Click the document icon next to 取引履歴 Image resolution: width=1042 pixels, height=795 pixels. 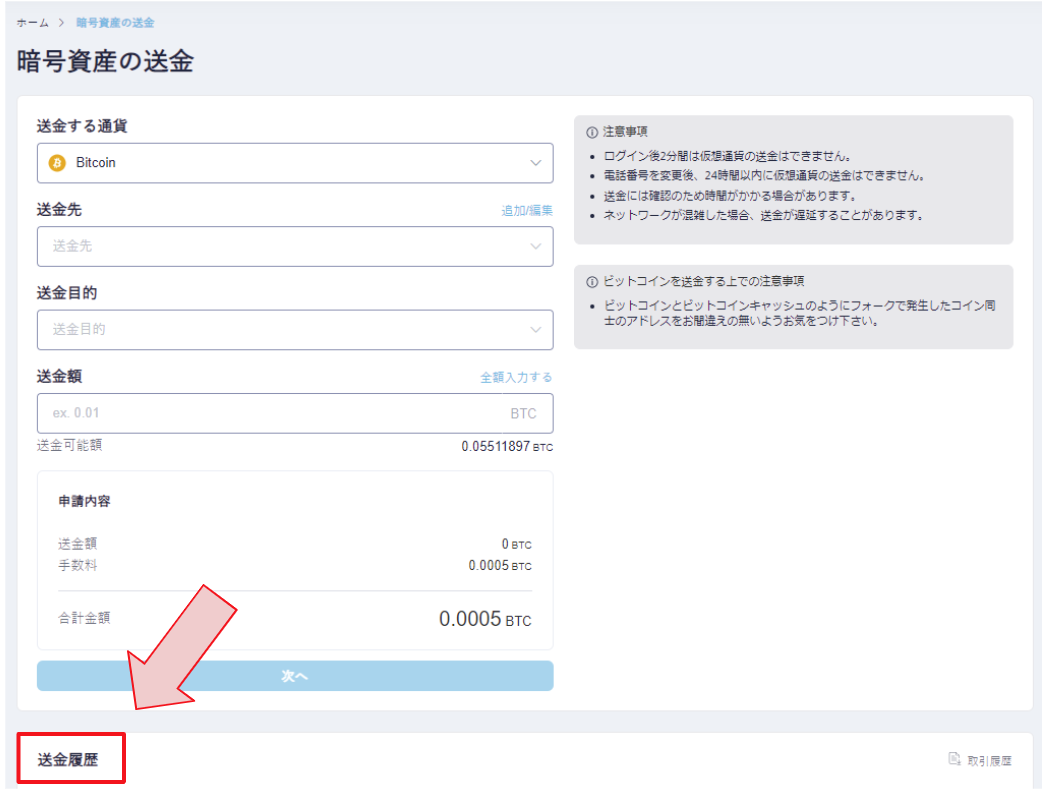(954, 759)
